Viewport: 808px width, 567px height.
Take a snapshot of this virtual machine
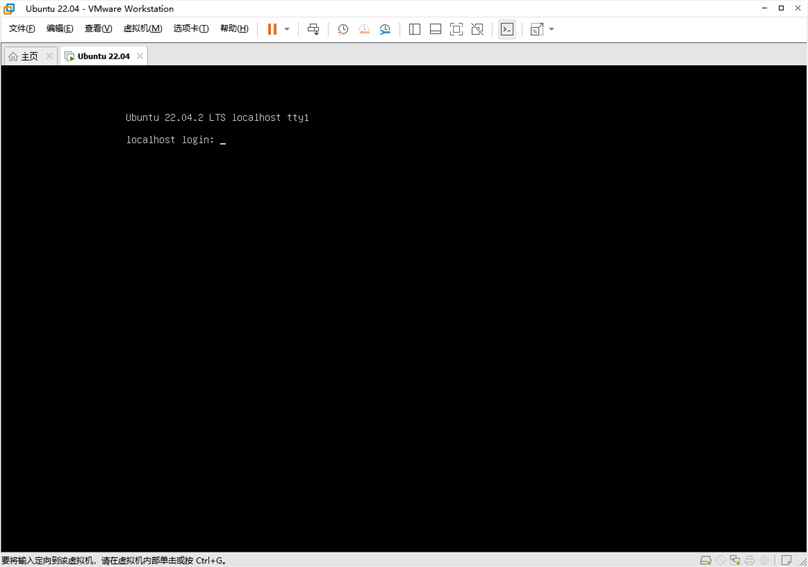343,29
